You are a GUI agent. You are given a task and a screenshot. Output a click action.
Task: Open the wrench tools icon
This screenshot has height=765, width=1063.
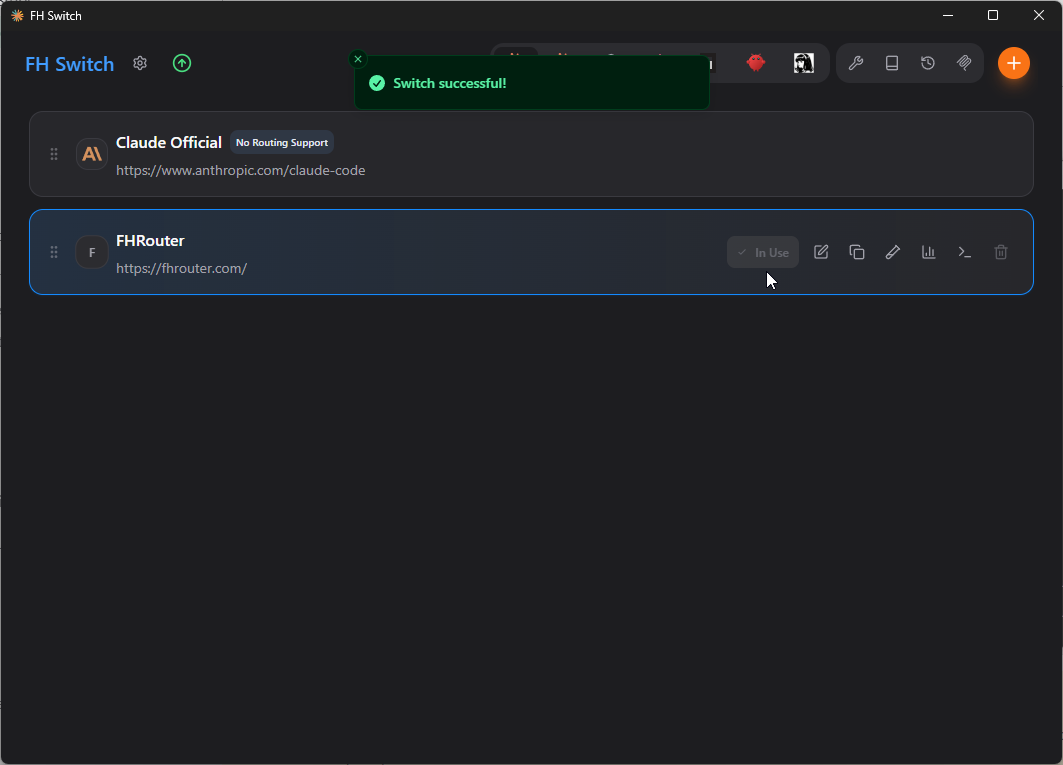[x=856, y=63]
